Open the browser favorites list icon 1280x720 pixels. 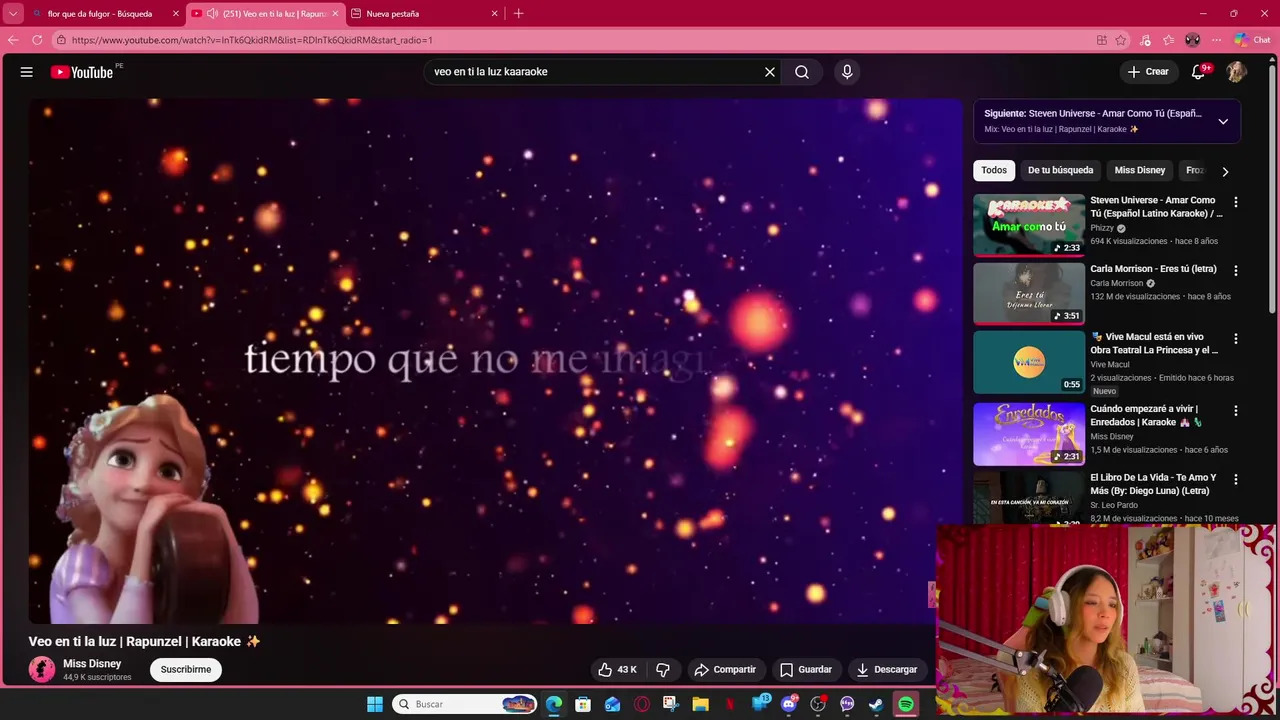click(x=1168, y=40)
